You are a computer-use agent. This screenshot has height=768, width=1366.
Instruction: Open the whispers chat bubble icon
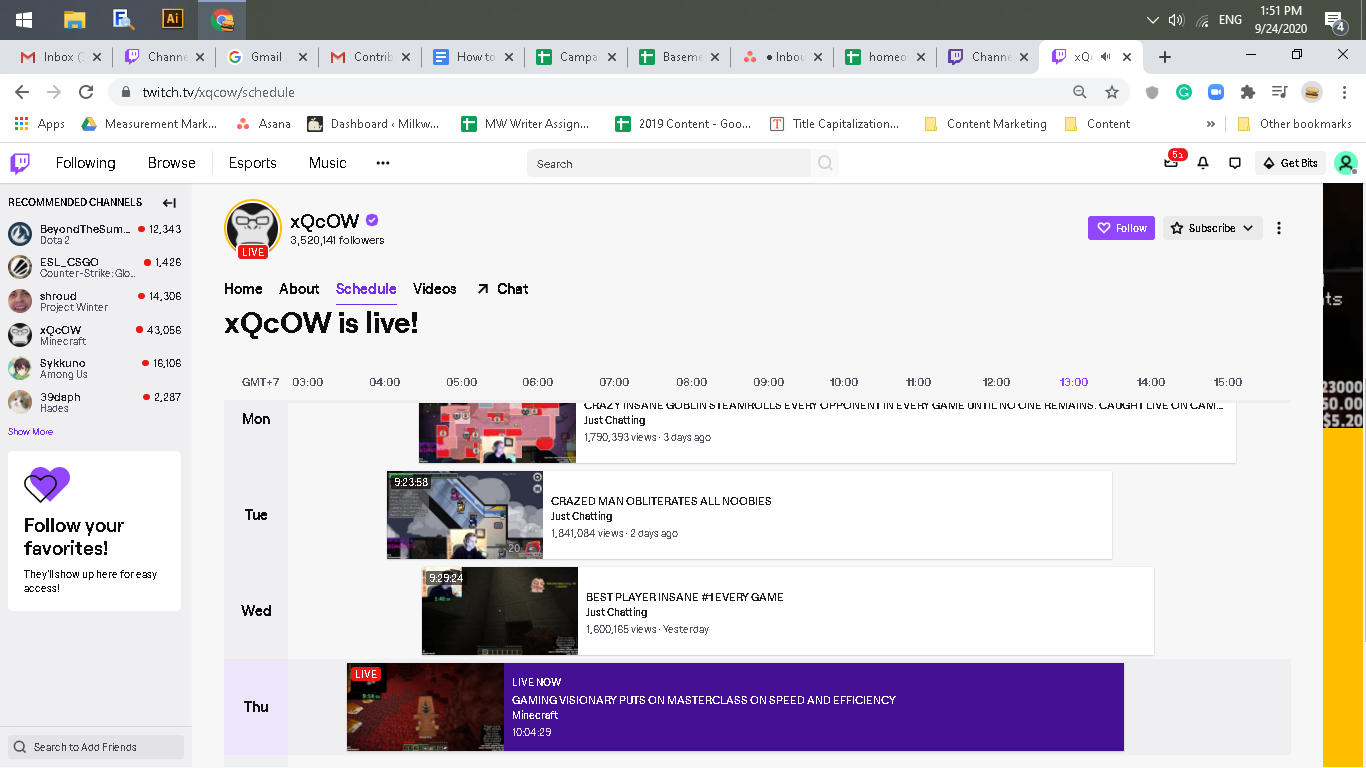coord(1235,163)
